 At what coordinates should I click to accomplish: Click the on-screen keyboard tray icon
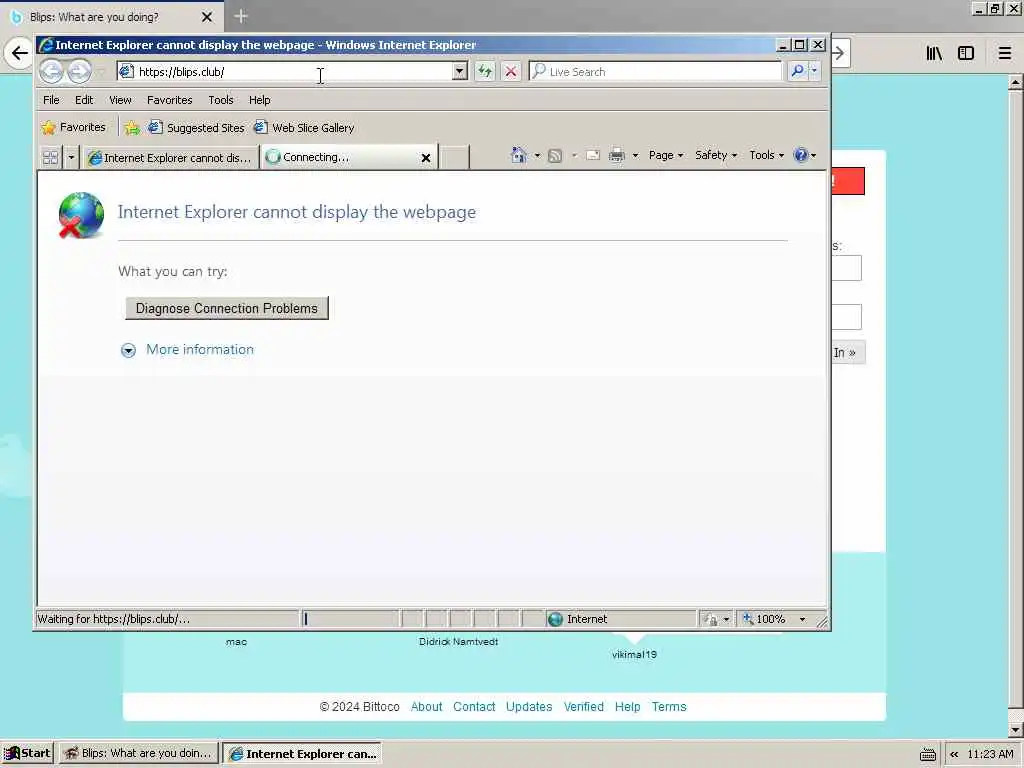click(x=927, y=754)
